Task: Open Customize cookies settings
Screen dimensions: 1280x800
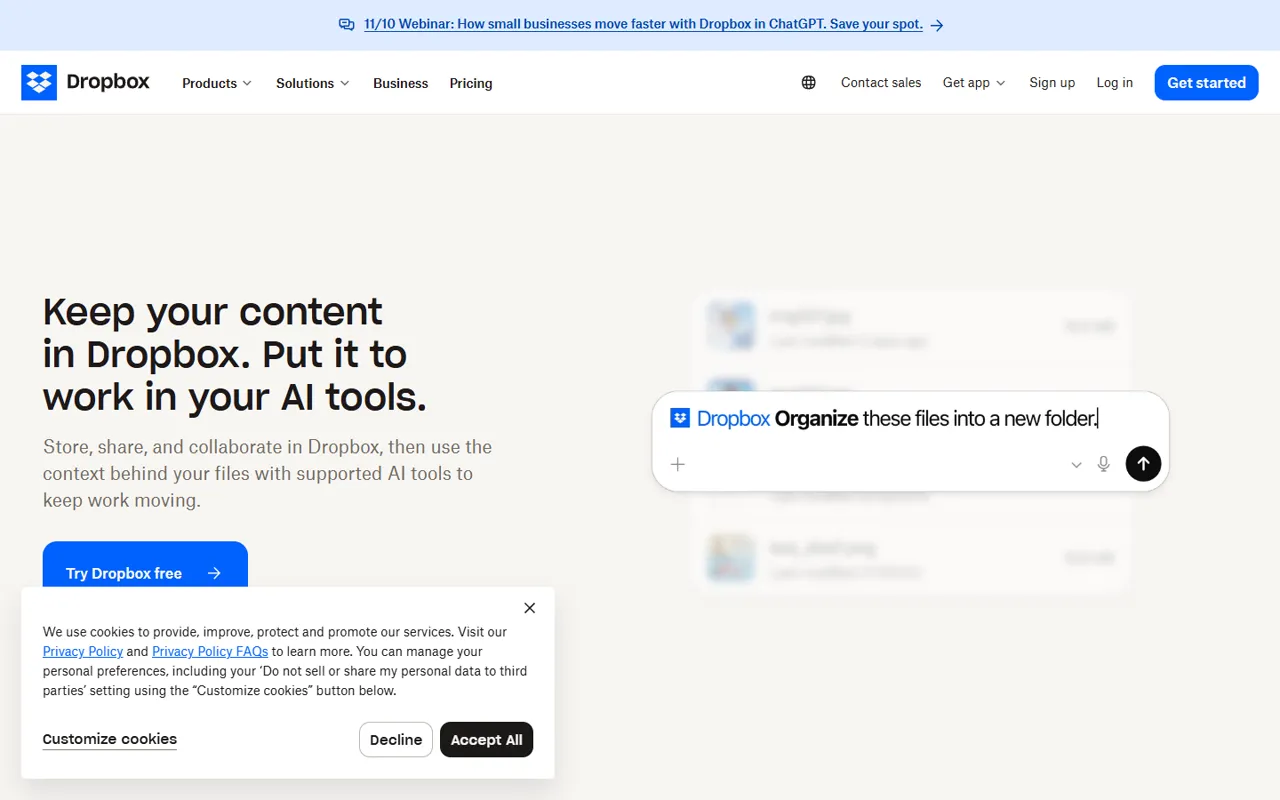Action: tap(110, 739)
